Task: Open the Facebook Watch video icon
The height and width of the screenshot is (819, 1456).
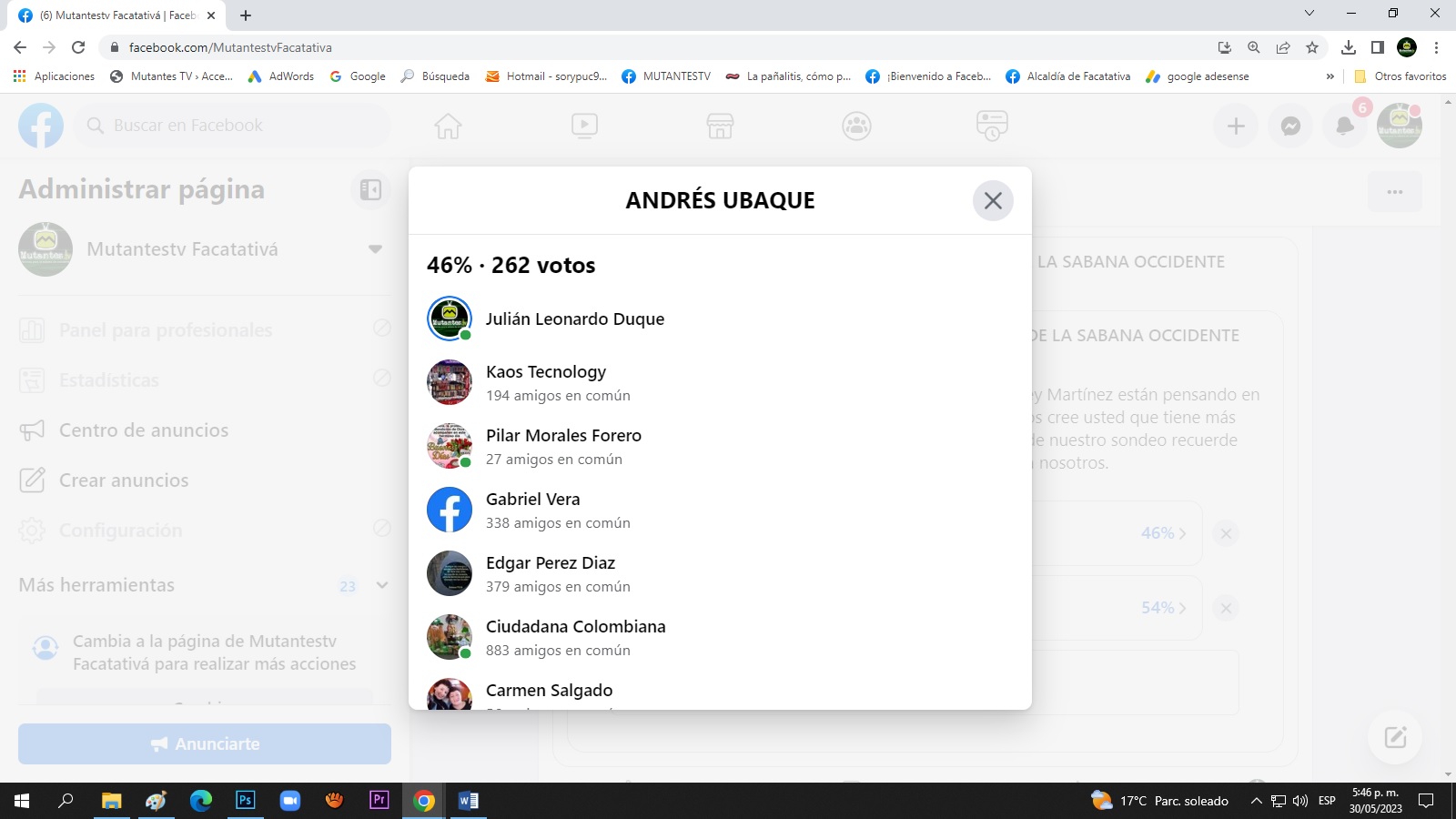Action: tap(584, 126)
